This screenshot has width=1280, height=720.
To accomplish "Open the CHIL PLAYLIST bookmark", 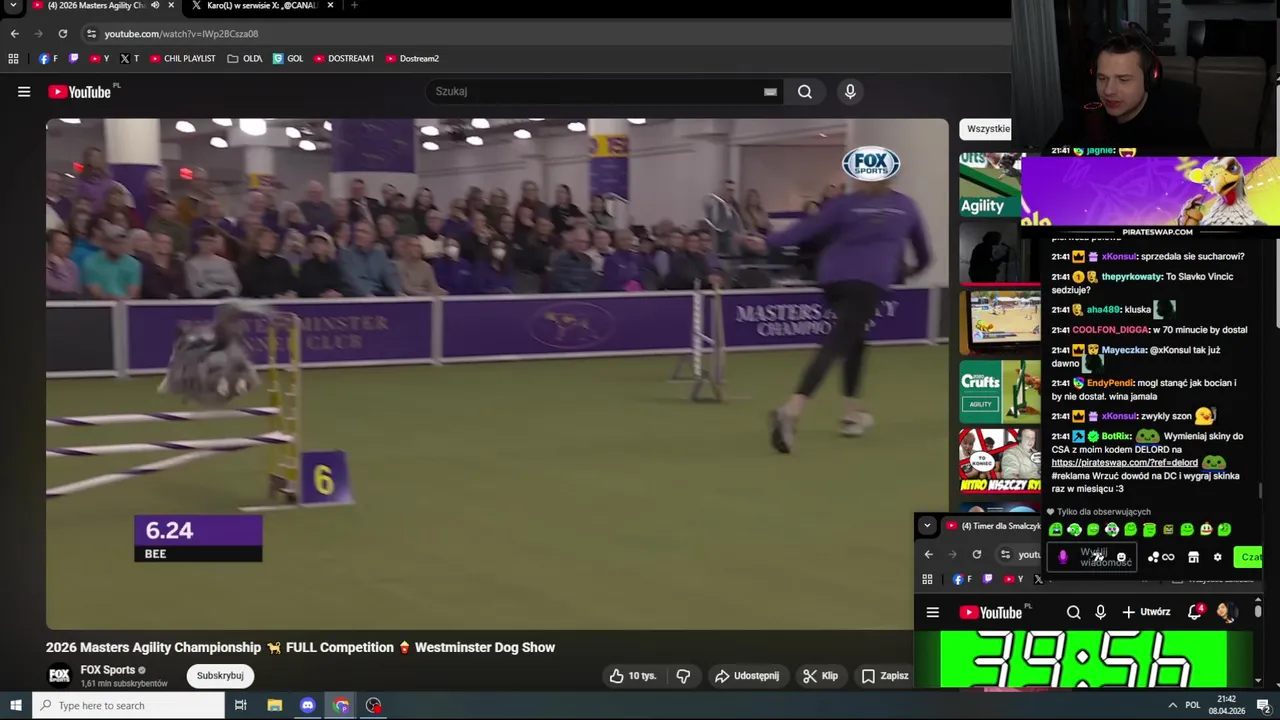I will [182, 59].
